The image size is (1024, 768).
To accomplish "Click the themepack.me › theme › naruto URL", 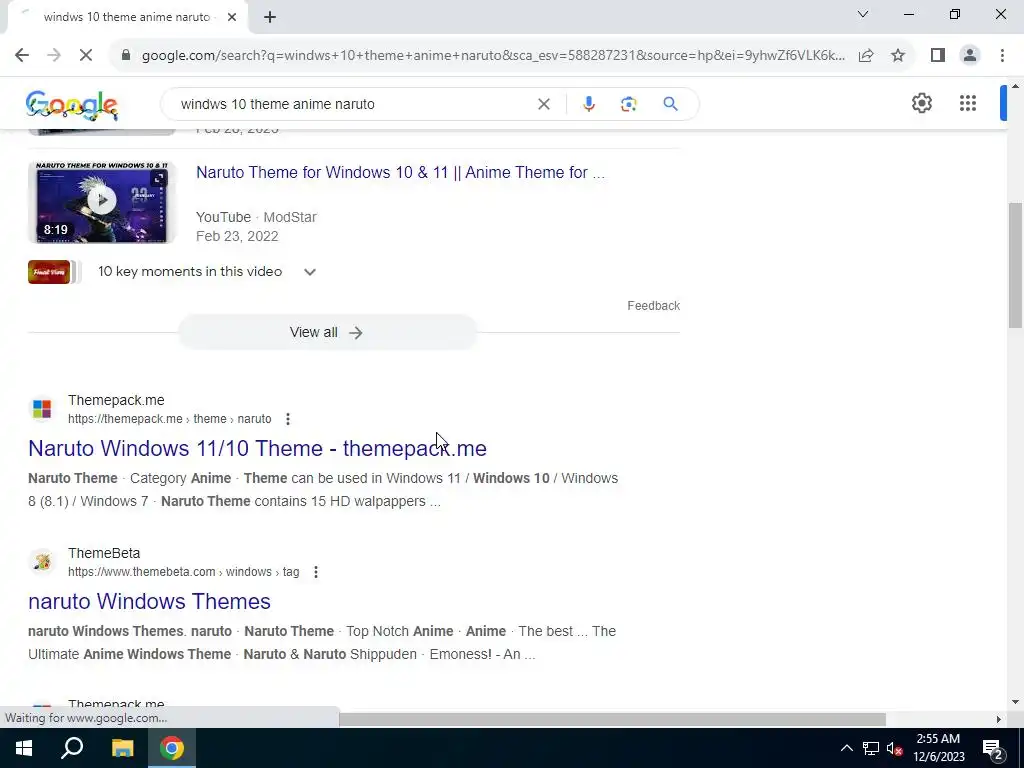I will pyautogui.click(x=170, y=419).
